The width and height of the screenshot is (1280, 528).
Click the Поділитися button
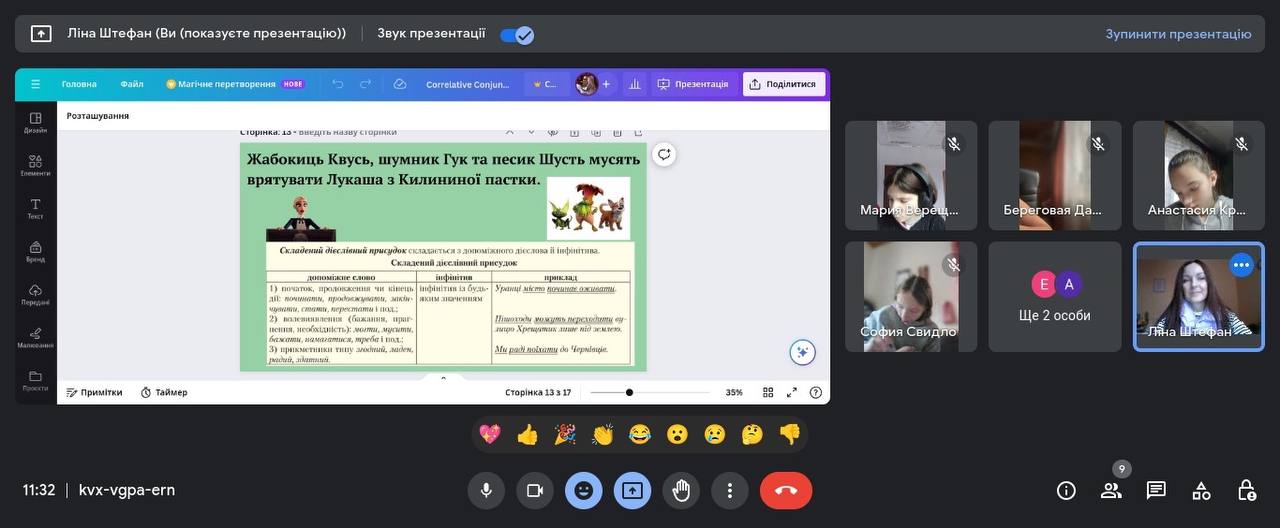point(783,84)
